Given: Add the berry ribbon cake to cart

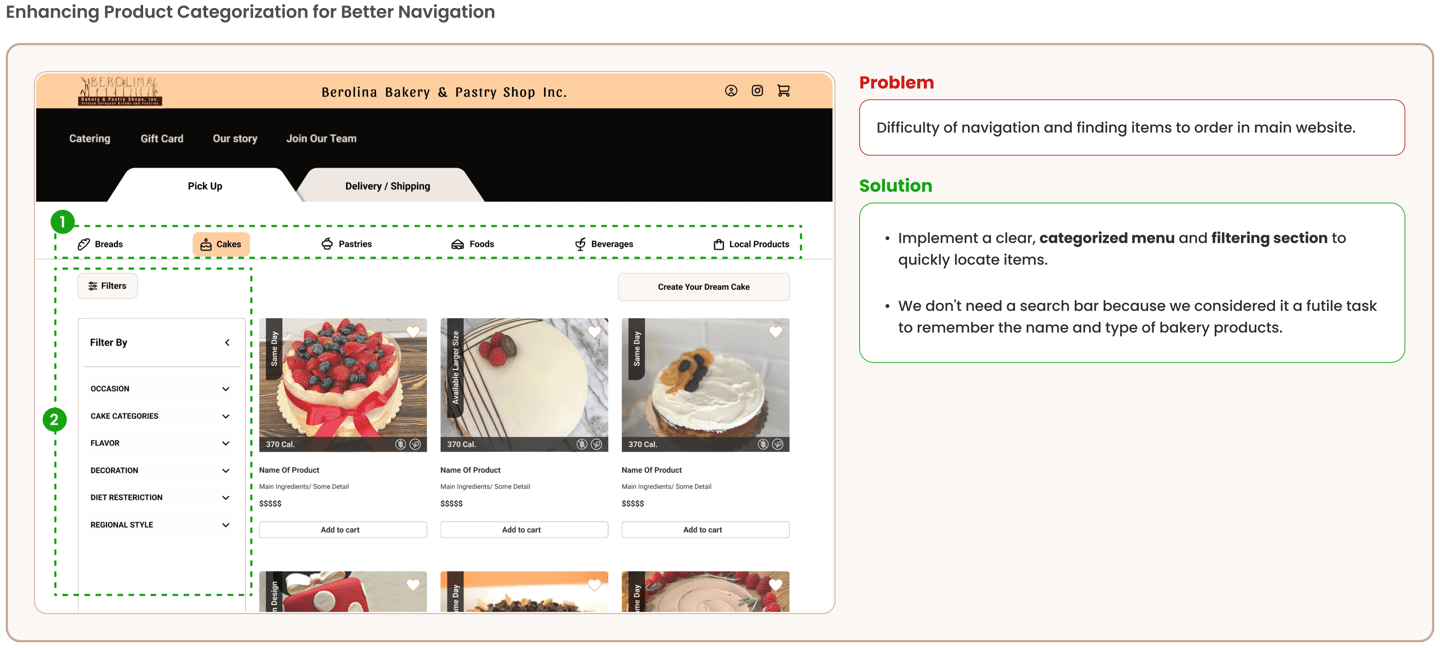Looking at the screenshot, I should 343,530.
